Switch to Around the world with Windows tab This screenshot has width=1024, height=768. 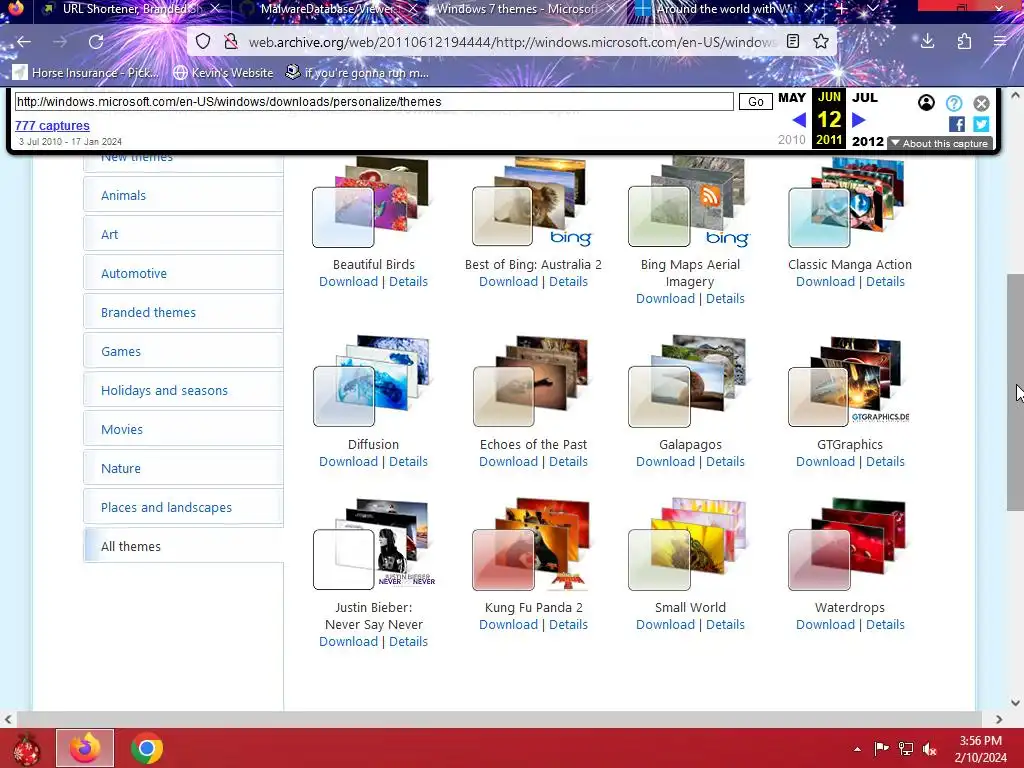[725, 9]
